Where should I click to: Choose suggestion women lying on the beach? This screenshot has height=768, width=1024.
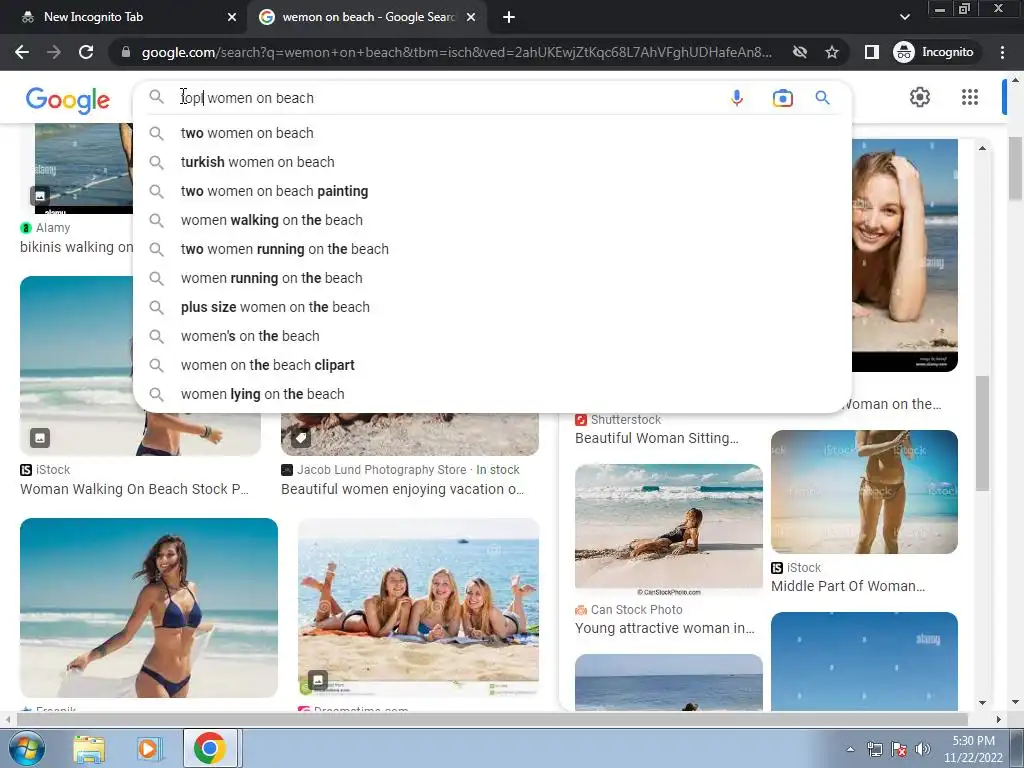pos(492,394)
